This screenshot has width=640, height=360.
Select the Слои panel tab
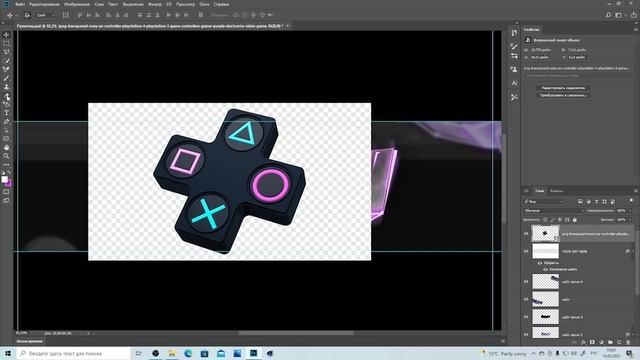tap(540, 191)
